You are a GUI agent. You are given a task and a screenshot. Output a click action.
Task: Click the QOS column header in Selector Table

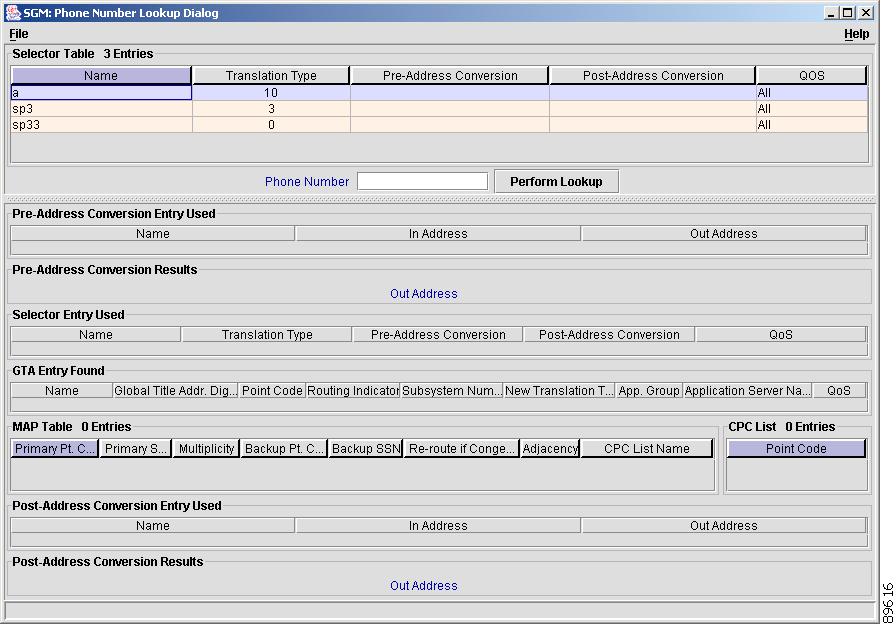click(811, 75)
